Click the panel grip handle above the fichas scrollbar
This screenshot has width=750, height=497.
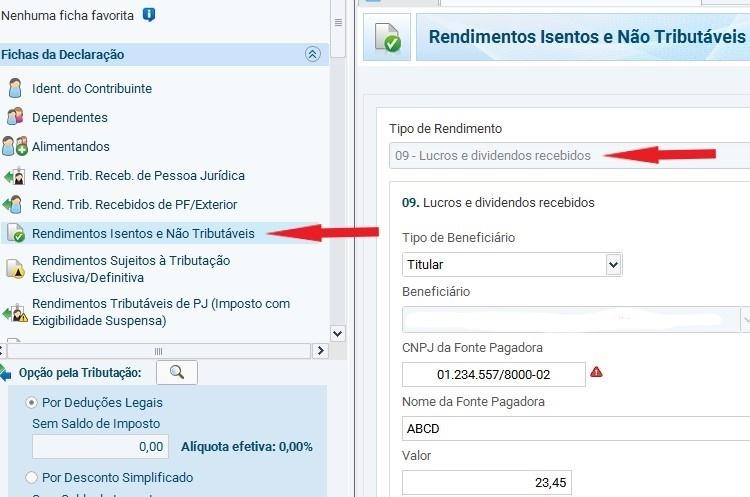click(338, 22)
